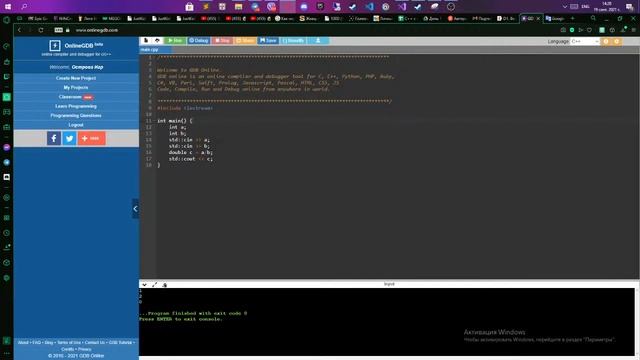This screenshot has height=360, width=640.
Task: Show hidden tray icons with the chevron
Action: tap(564, 7)
